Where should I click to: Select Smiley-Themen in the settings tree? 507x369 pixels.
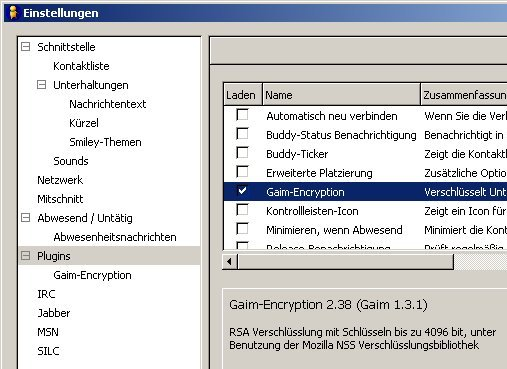coord(105,142)
